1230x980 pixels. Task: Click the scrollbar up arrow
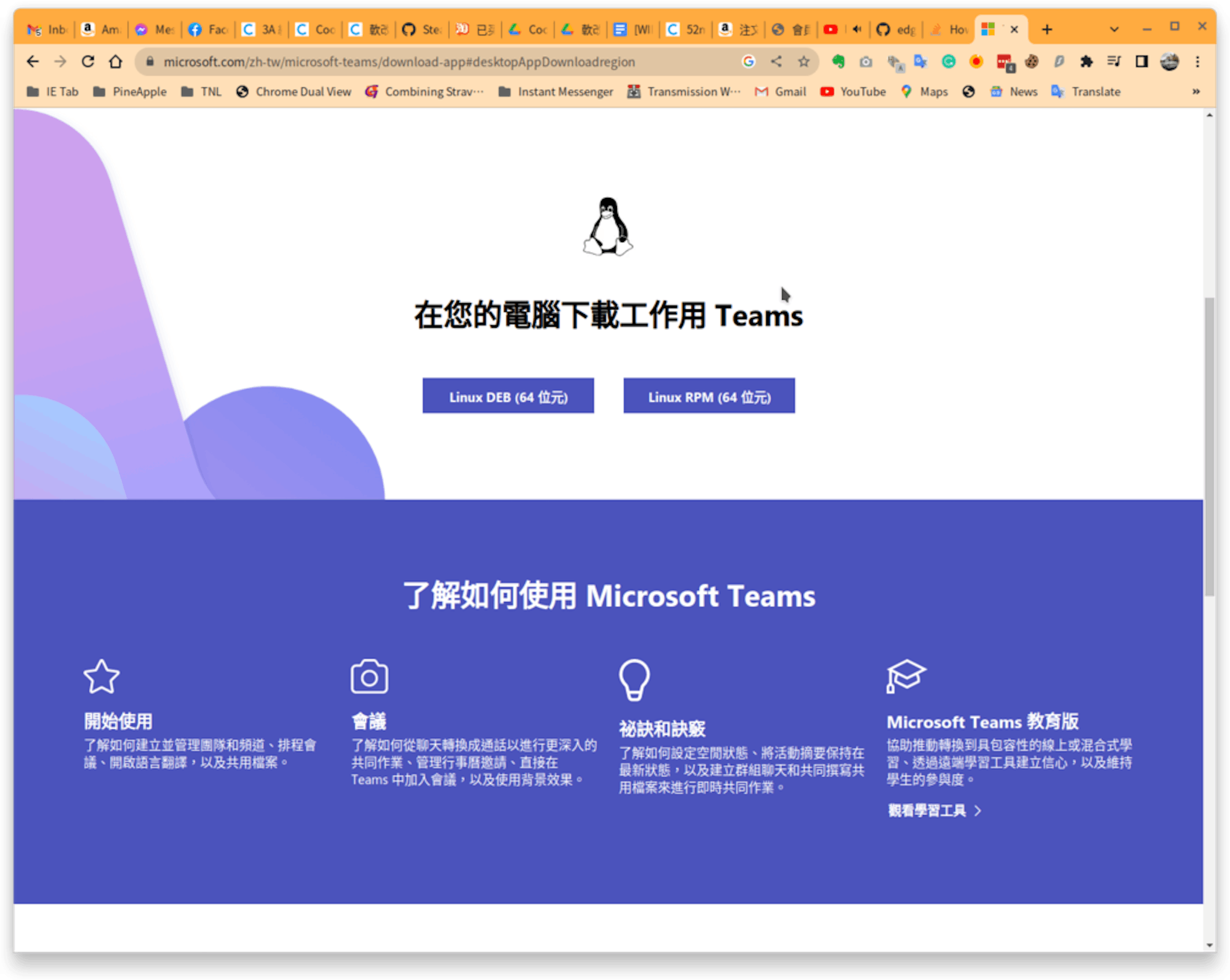(1209, 115)
